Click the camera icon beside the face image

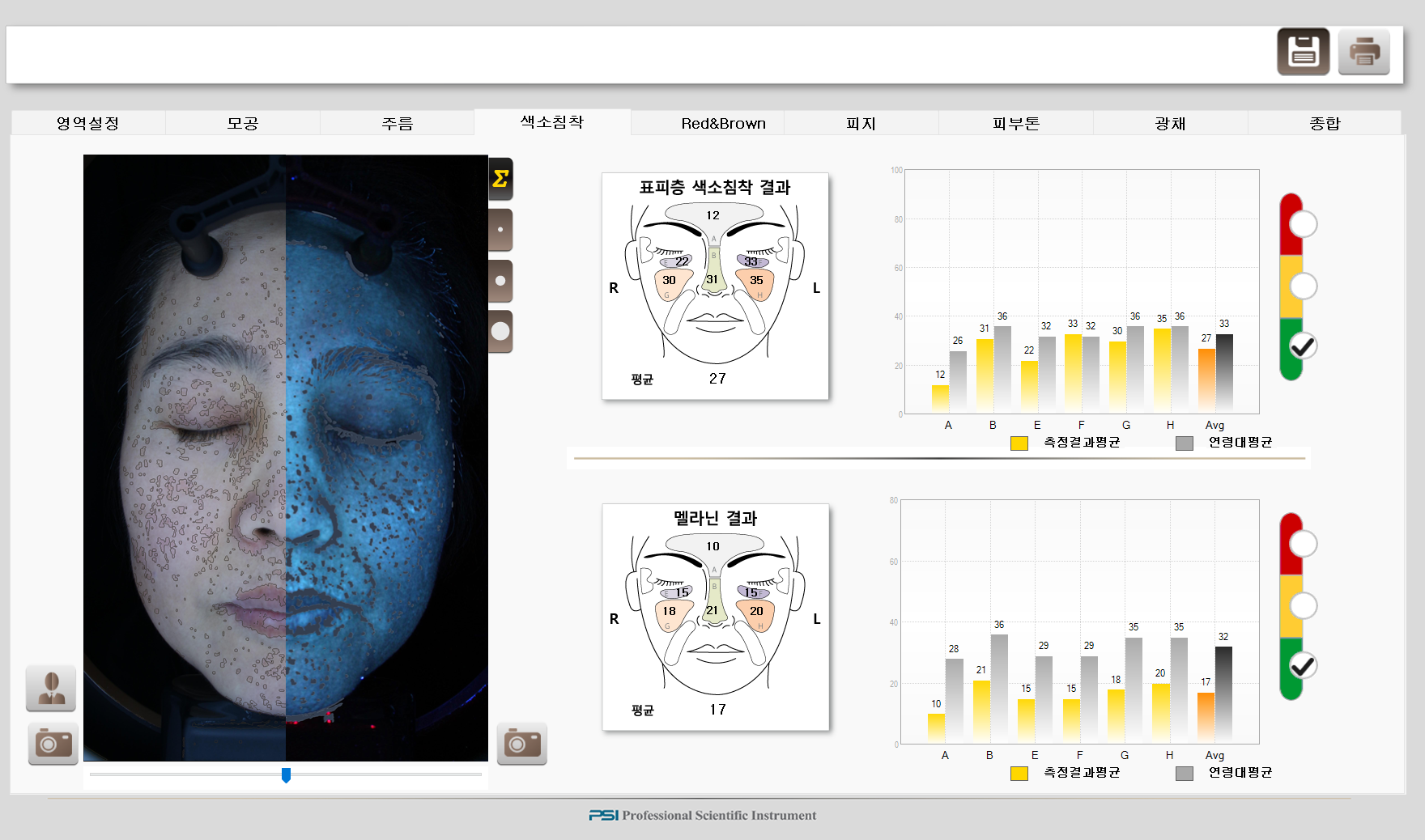click(521, 743)
